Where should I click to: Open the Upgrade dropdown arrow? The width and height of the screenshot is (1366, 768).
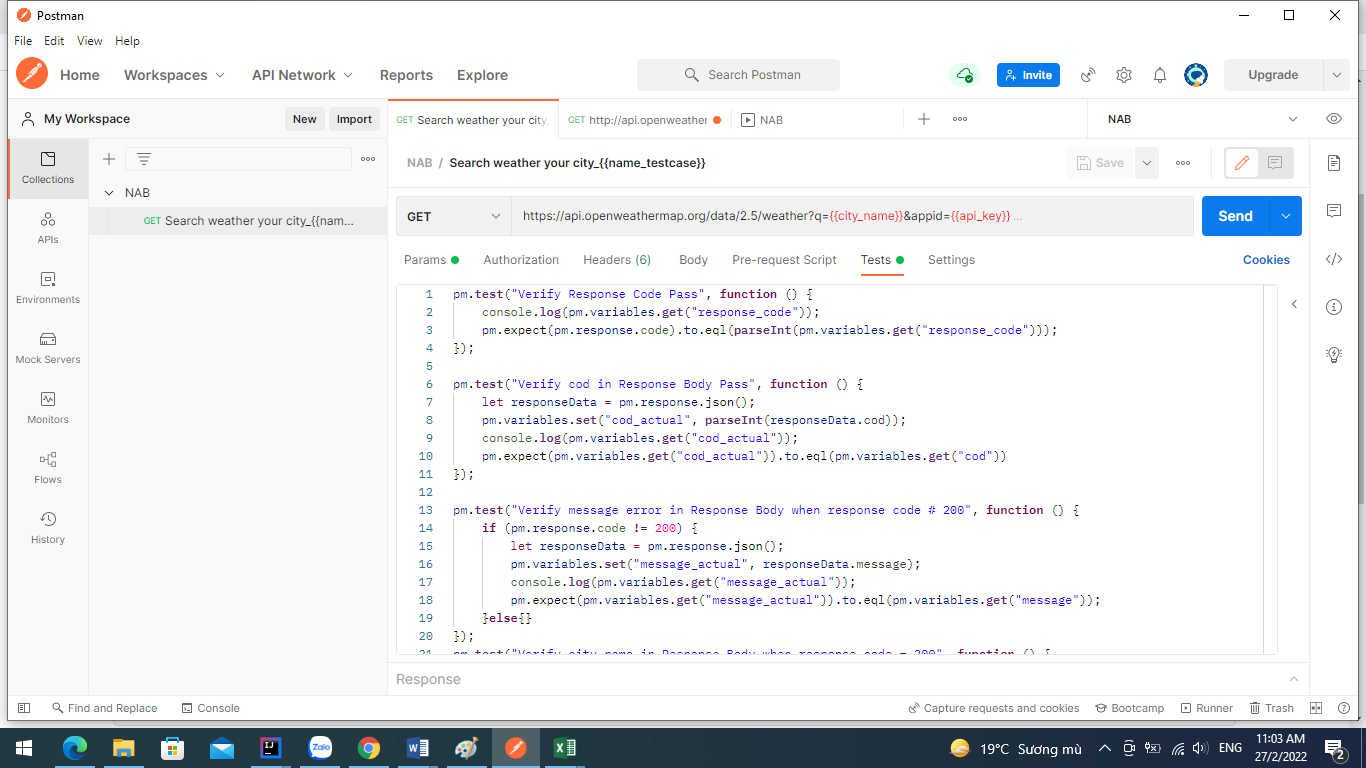[x=1337, y=75]
